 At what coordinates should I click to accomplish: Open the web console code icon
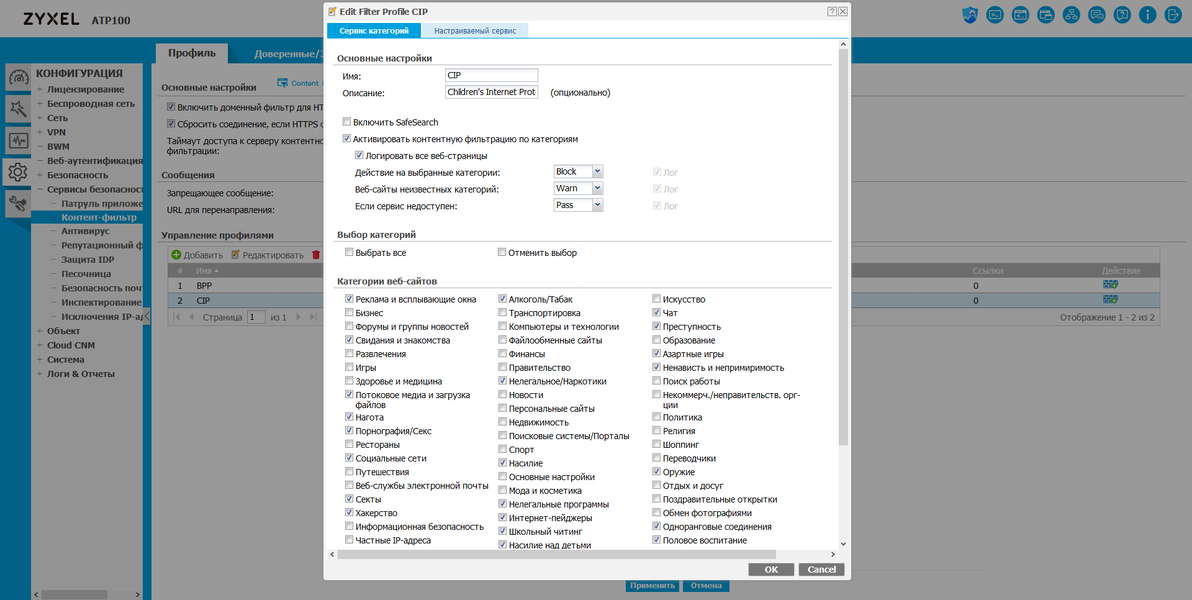tap(1020, 14)
